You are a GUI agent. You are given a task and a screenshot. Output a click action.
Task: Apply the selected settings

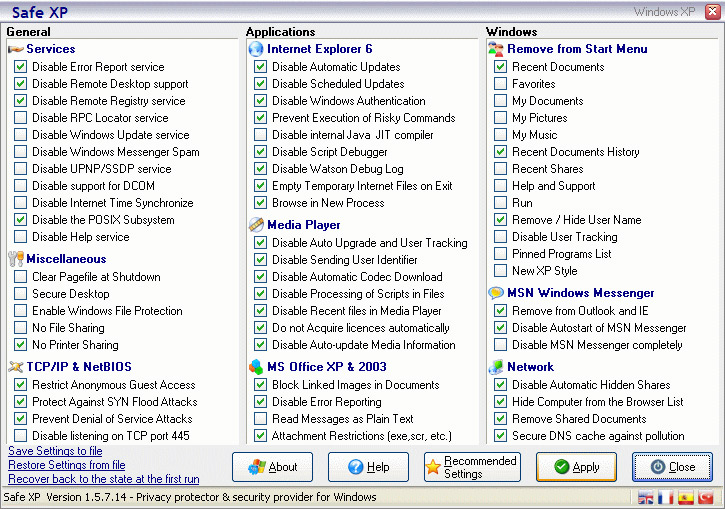pos(576,467)
